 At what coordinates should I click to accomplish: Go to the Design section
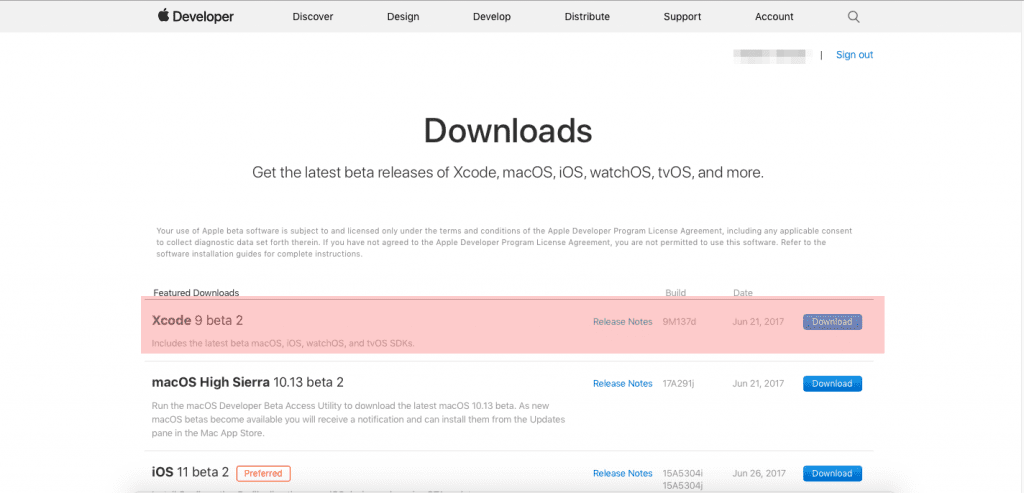click(x=402, y=17)
